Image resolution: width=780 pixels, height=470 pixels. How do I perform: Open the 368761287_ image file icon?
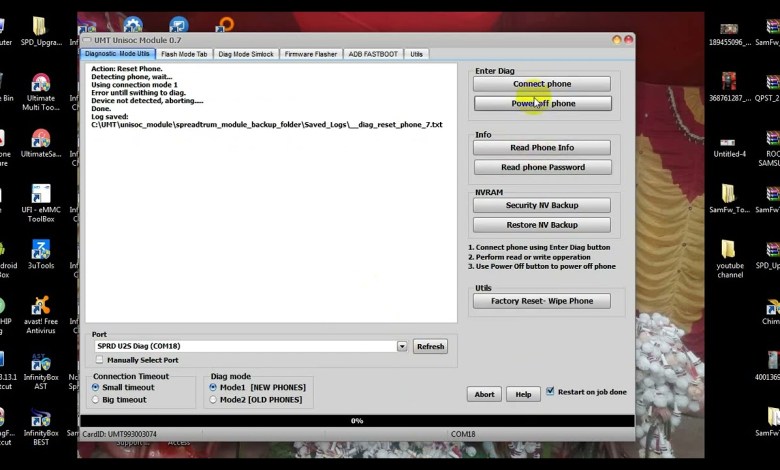pos(729,87)
